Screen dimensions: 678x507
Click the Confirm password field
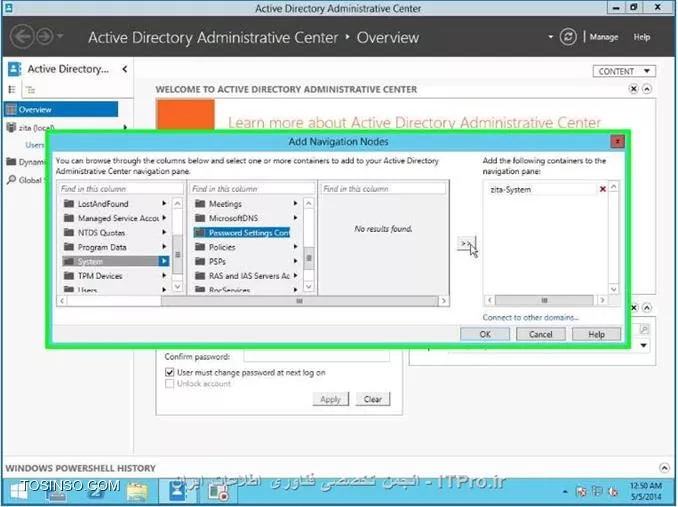coord(317,356)
